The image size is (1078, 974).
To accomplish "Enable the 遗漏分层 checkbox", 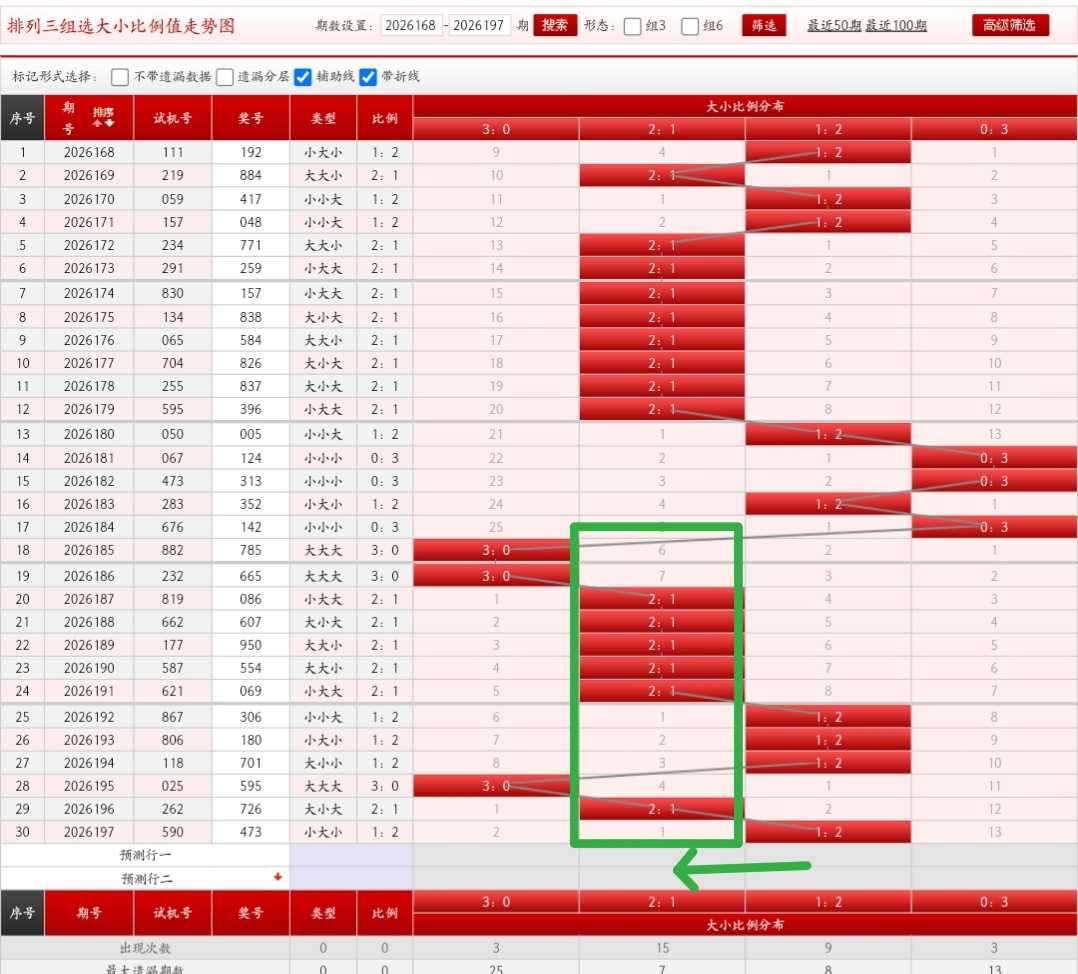I will pyautogui.click(x=225, y=77).
